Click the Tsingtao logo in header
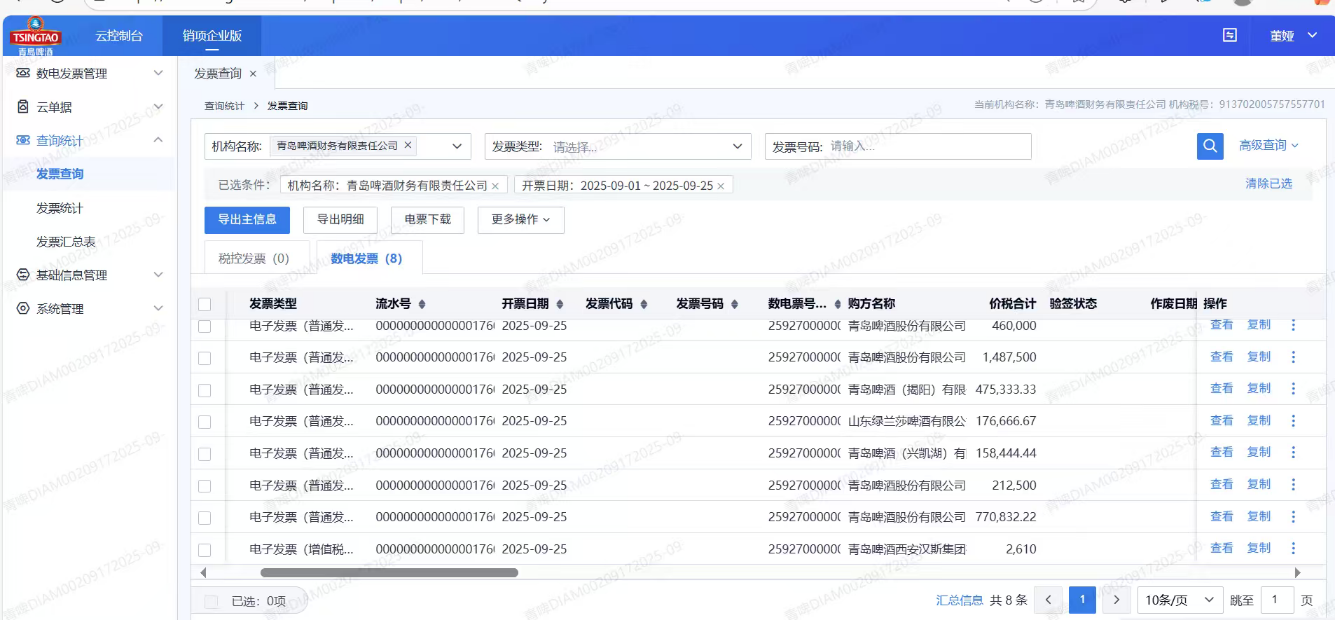1335x620 pixels. coord(36,36)
